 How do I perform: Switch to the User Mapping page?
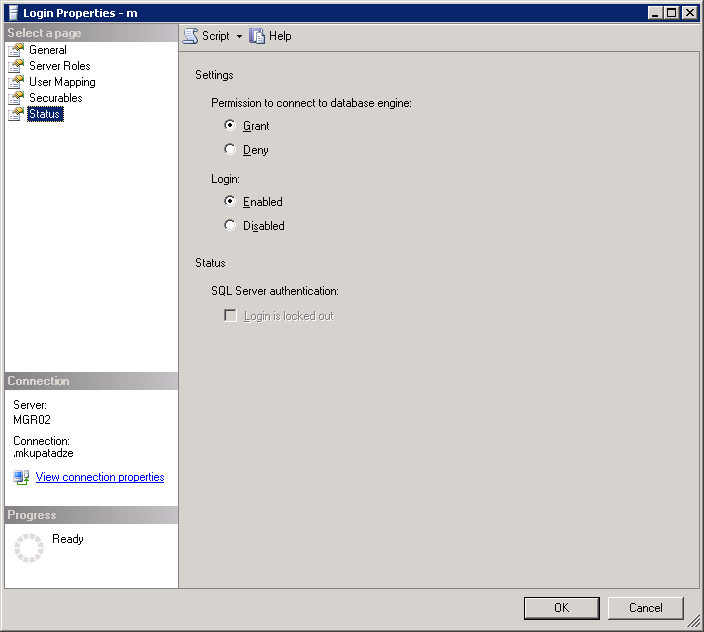[62, 82]
